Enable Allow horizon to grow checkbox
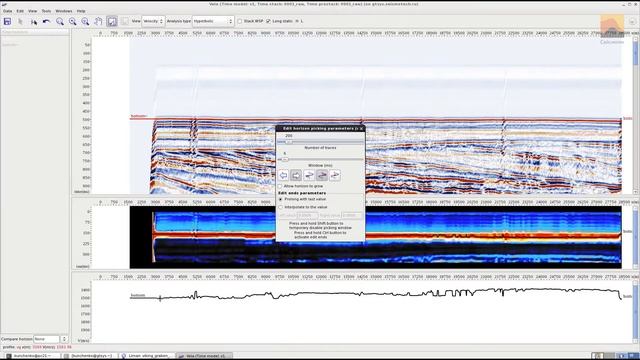This screenshot has height=360, width=640. pyautogui.click(x=280, y=186)
